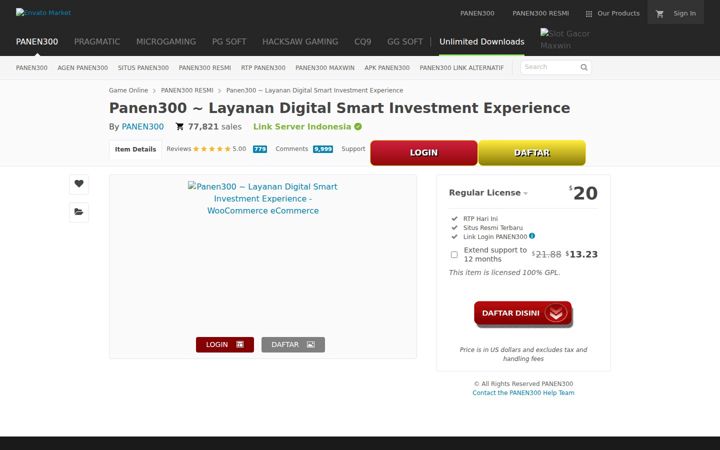Open the PANEN300 author link after By
The height and width of the screenshot is (450, 720).
(x=142, y=127)
